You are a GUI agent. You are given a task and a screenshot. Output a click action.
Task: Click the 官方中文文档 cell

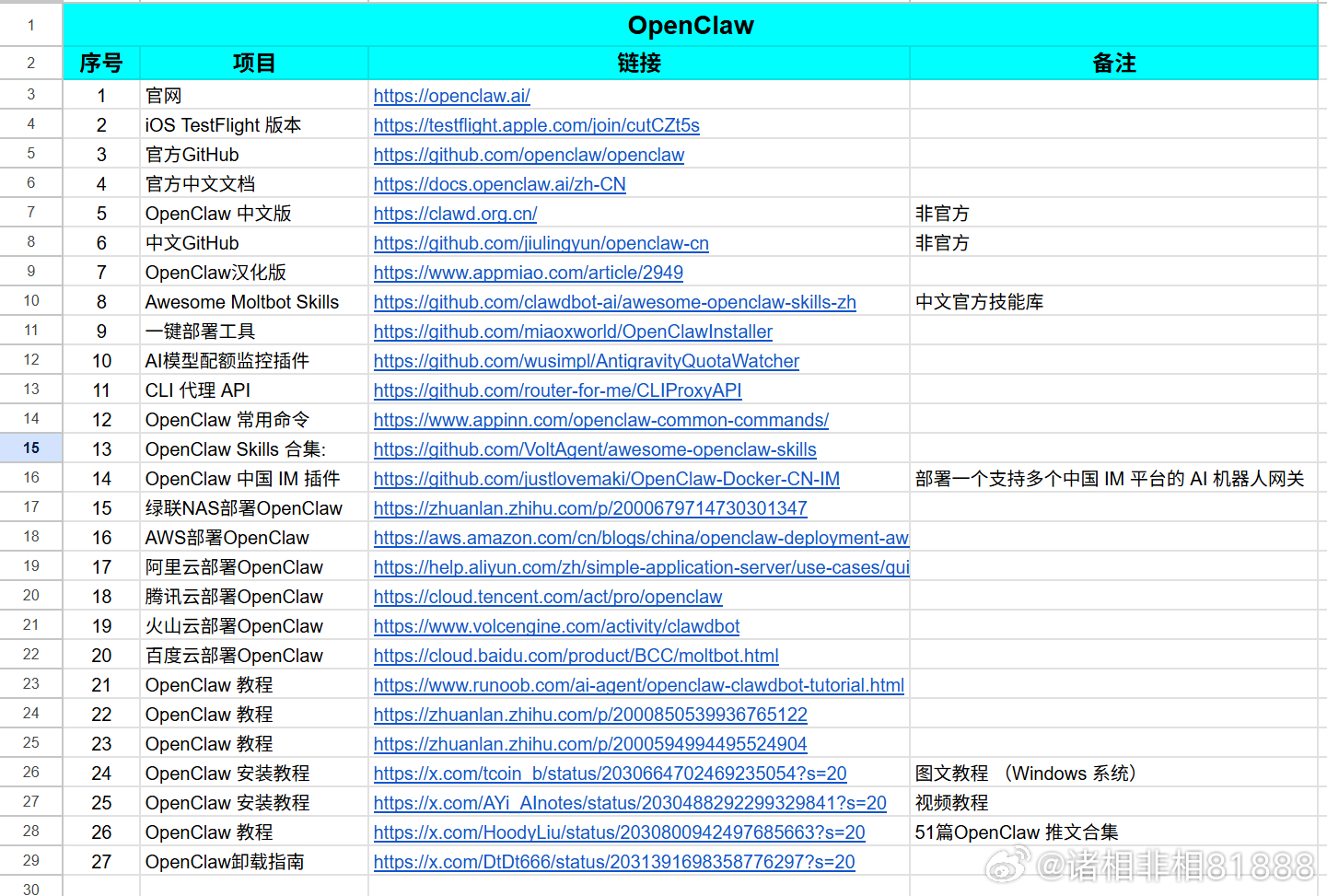[254, 184]
